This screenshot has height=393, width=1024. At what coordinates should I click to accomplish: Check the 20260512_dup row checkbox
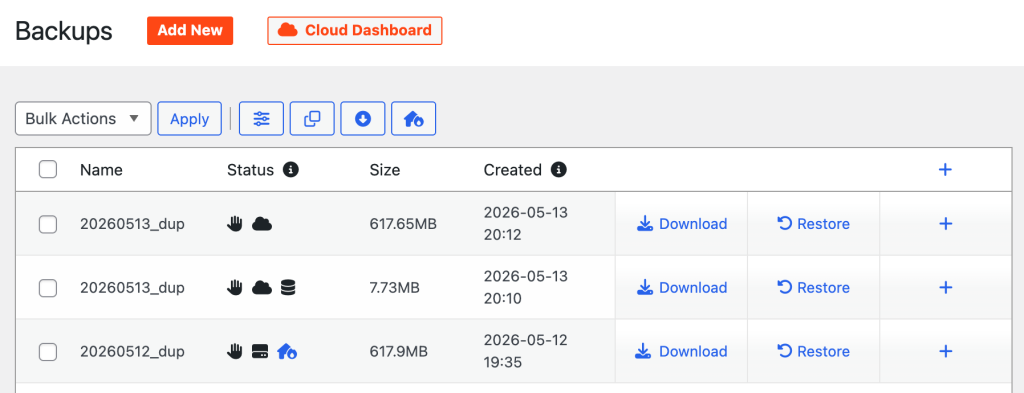tap(48, 351)
